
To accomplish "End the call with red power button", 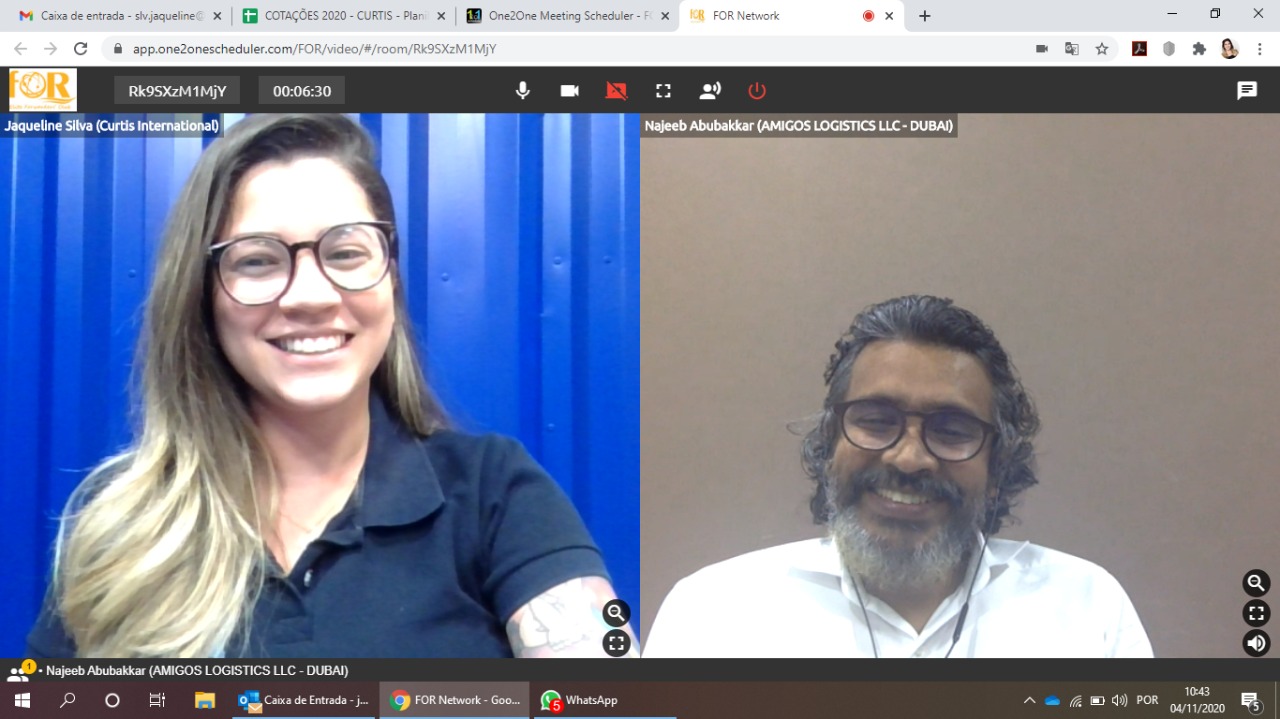I will 757,91.
